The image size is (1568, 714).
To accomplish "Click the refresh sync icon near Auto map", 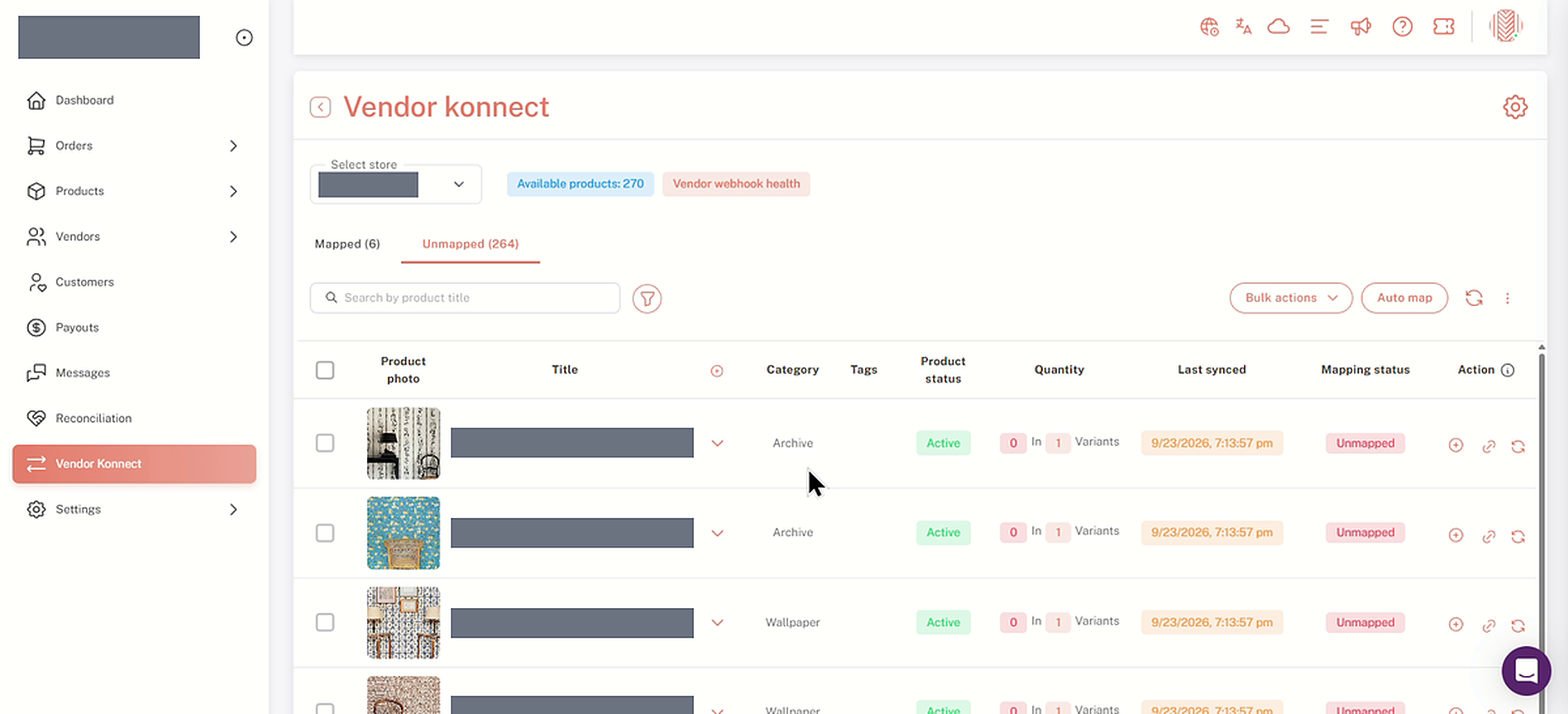I will (1474, 298).
